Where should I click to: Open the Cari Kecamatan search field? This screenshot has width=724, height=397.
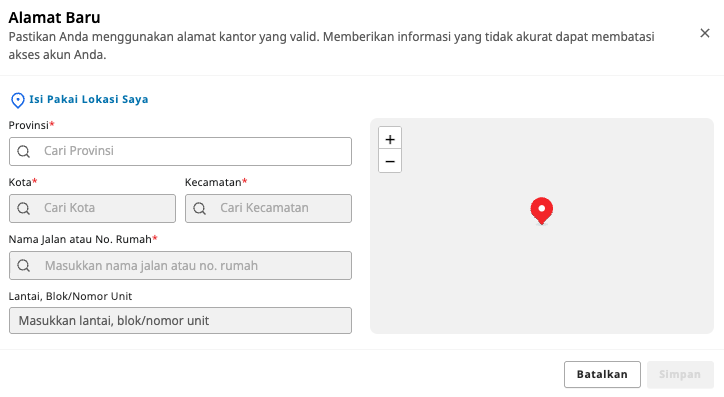point(268,209)
